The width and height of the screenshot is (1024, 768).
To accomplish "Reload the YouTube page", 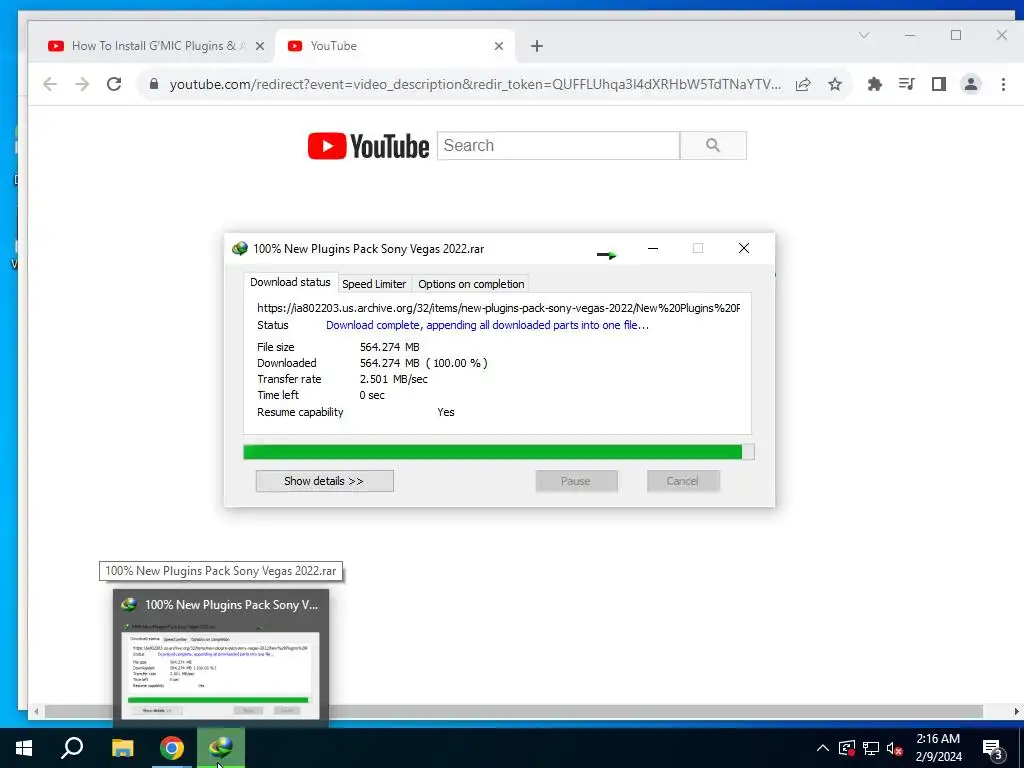I will point(114,84).
